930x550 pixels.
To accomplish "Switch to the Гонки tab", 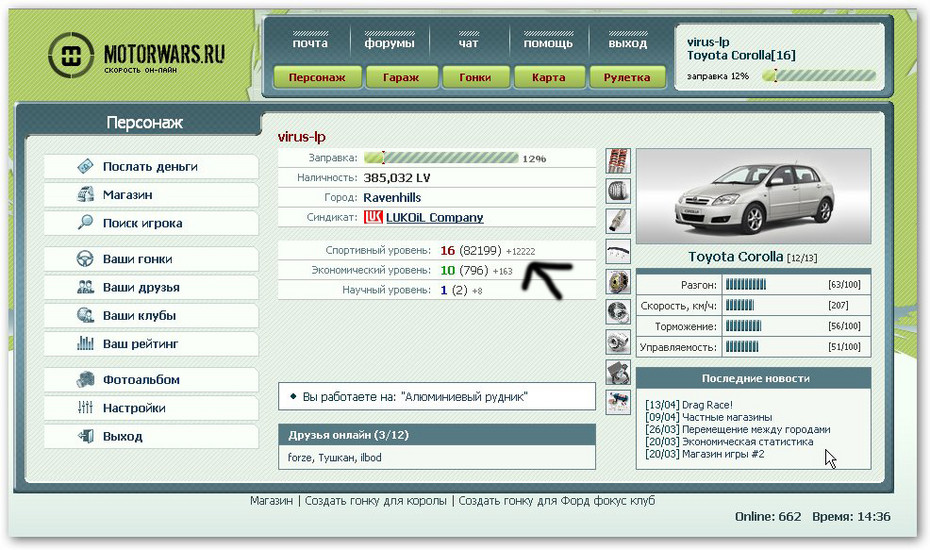I will (475, 77).
